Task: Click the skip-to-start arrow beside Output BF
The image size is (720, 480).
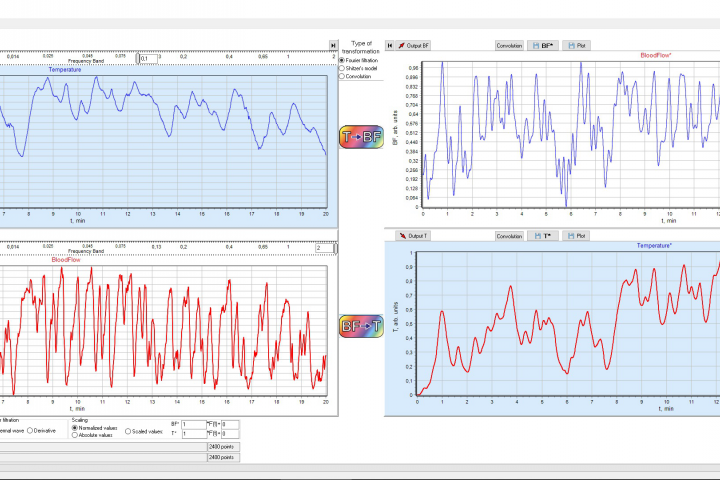Action: tap(389, 45)
